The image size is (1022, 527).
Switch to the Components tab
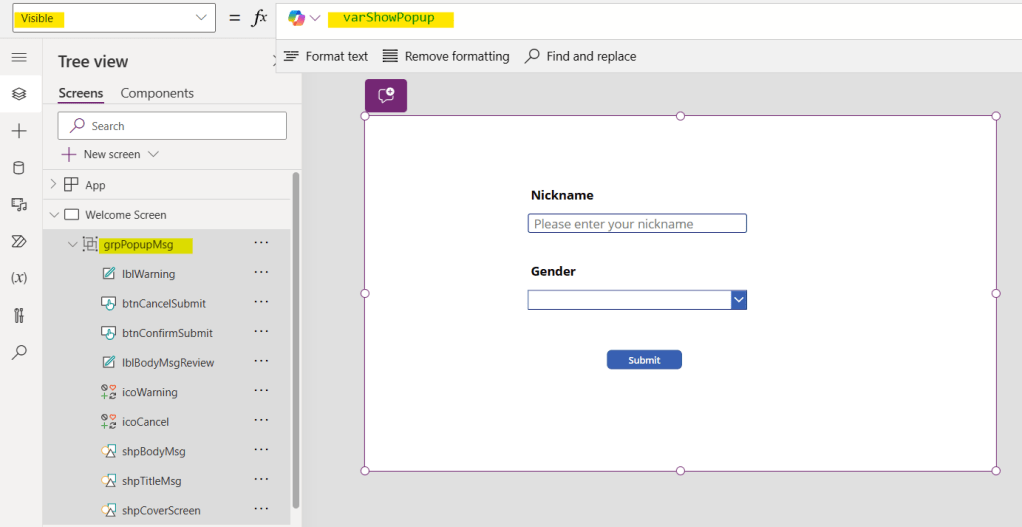[157, 93]
